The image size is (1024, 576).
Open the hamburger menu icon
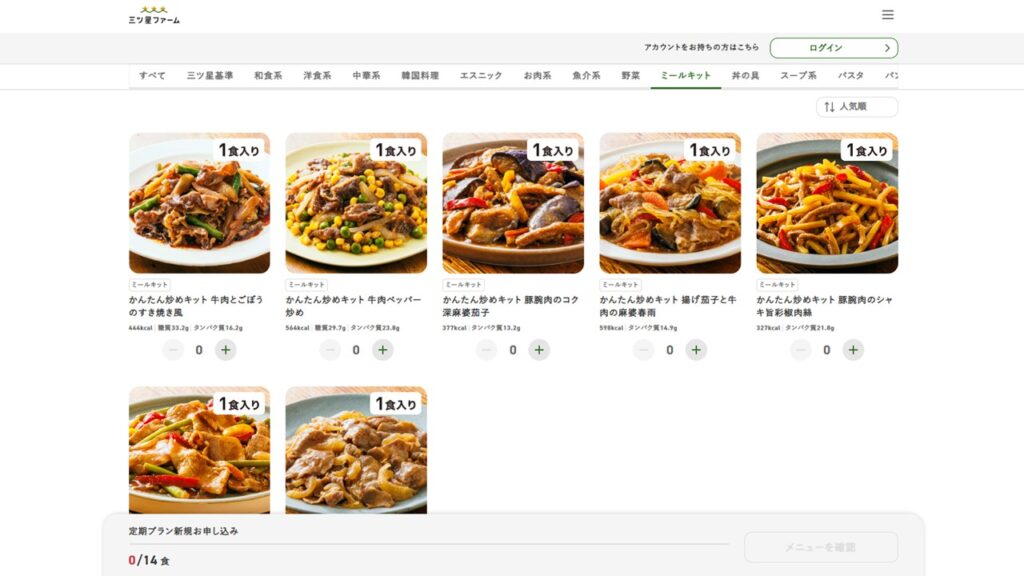(887, 15)
